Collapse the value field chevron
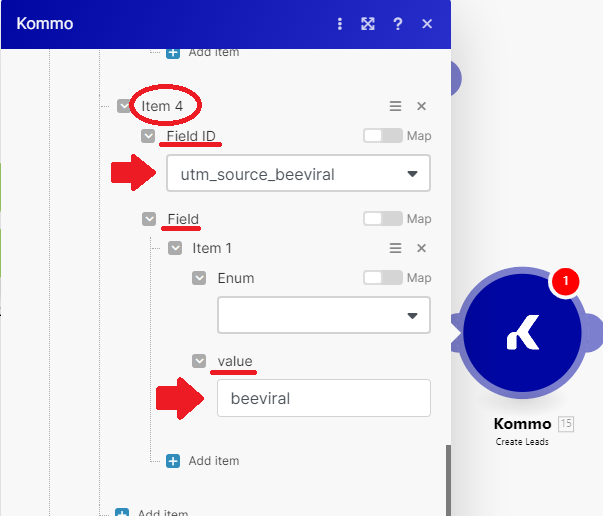Viewport: 603px width, 516px height. pyautogui.click(x=199, y=361)
